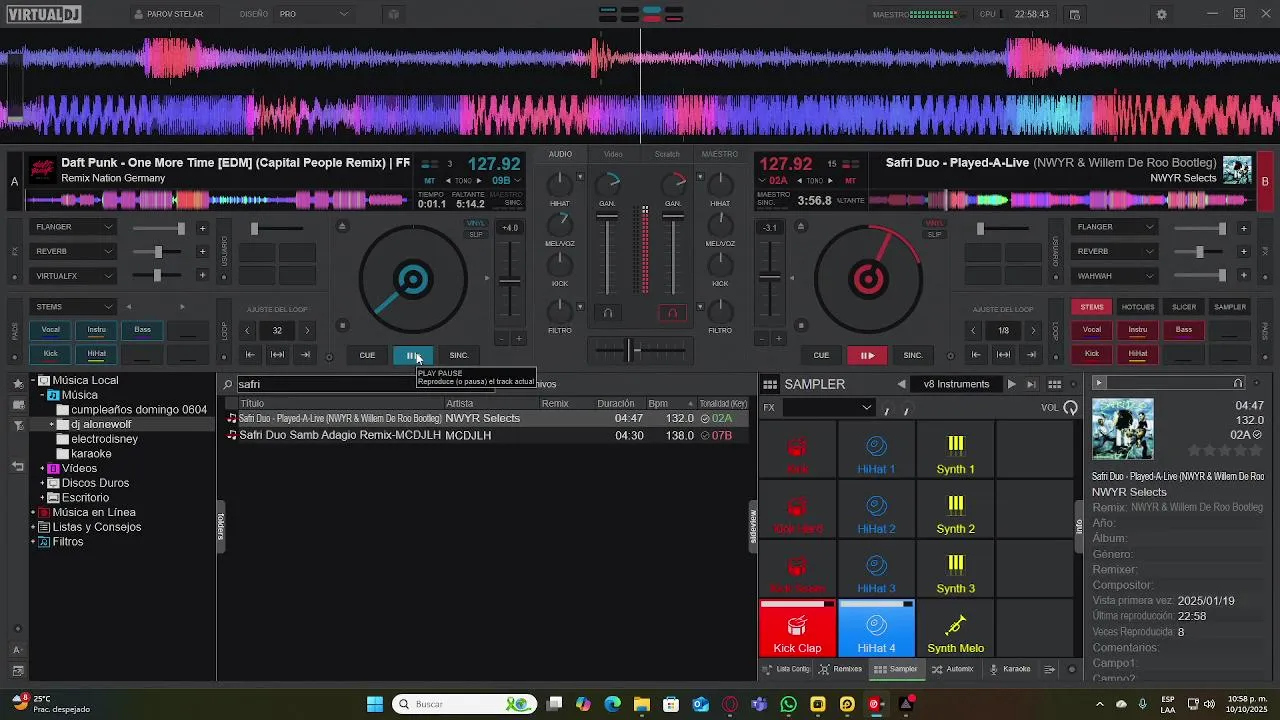Set loop in point on deck A
The width and height of the screenshot is (1280, 720).
pos(250,355)
